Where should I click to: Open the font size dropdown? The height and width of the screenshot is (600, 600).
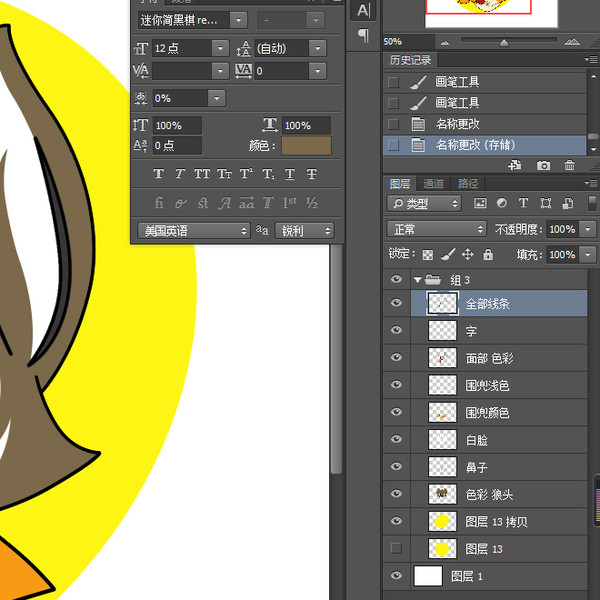220,49
